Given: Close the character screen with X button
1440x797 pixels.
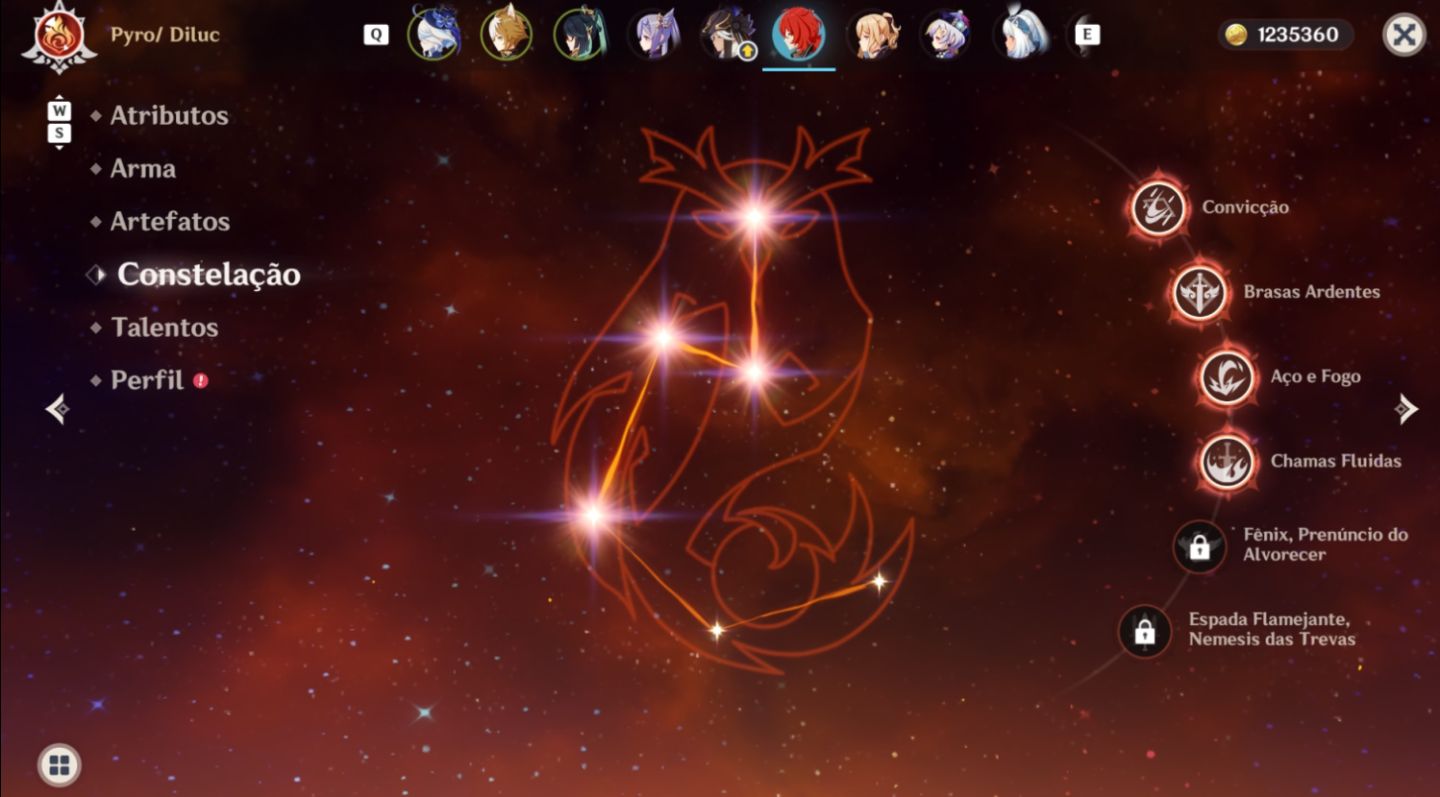Looking at the screenshot, I should click(1404, 35).
